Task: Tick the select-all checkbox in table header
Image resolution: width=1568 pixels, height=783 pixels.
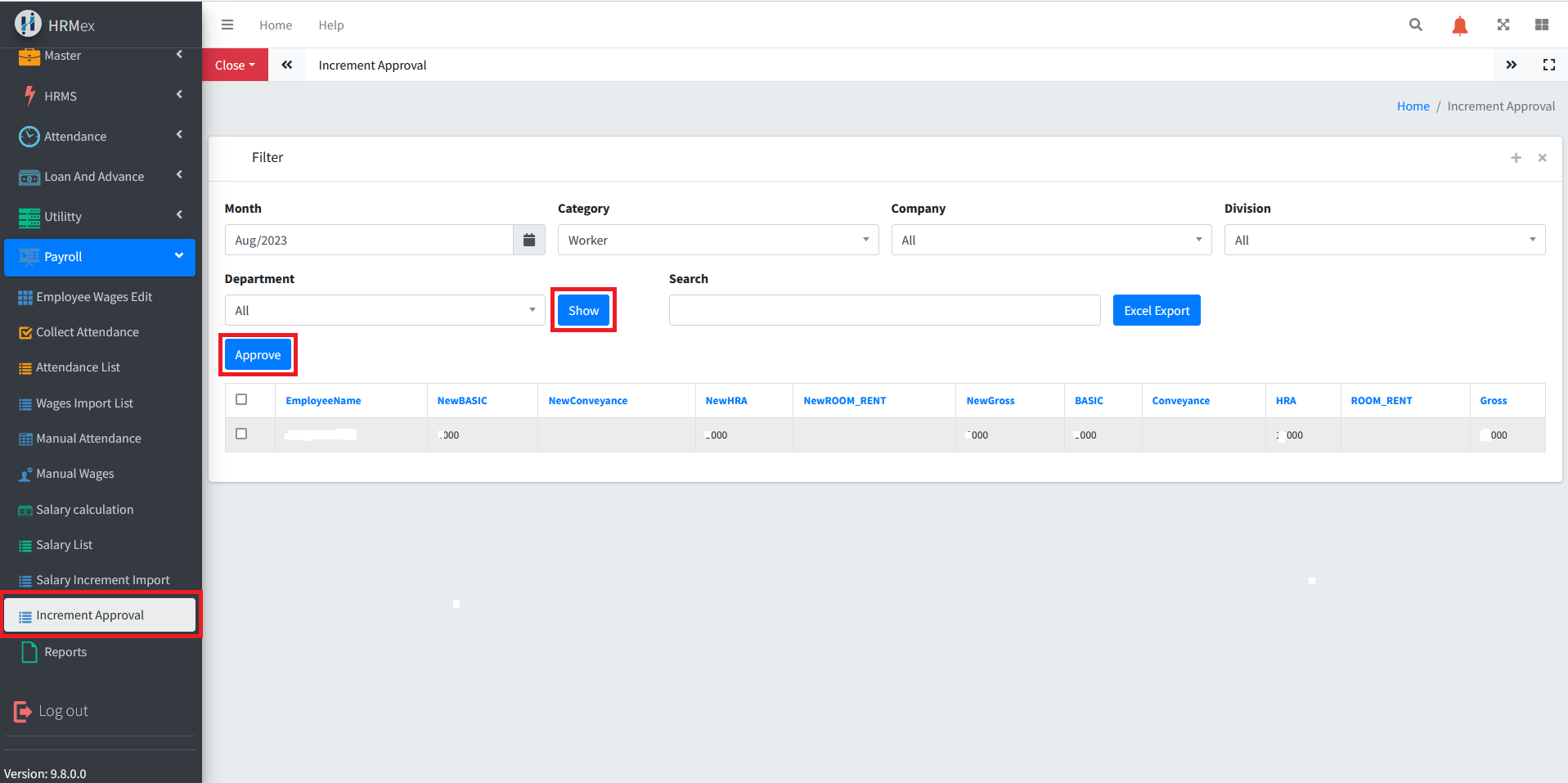Action: coord(241,399)
